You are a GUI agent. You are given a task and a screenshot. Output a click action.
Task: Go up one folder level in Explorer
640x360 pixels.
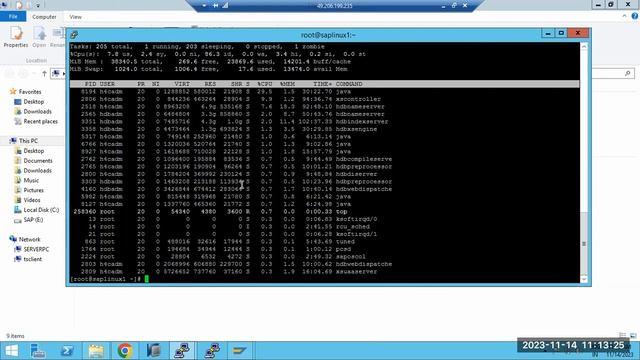tap(44, 73)
